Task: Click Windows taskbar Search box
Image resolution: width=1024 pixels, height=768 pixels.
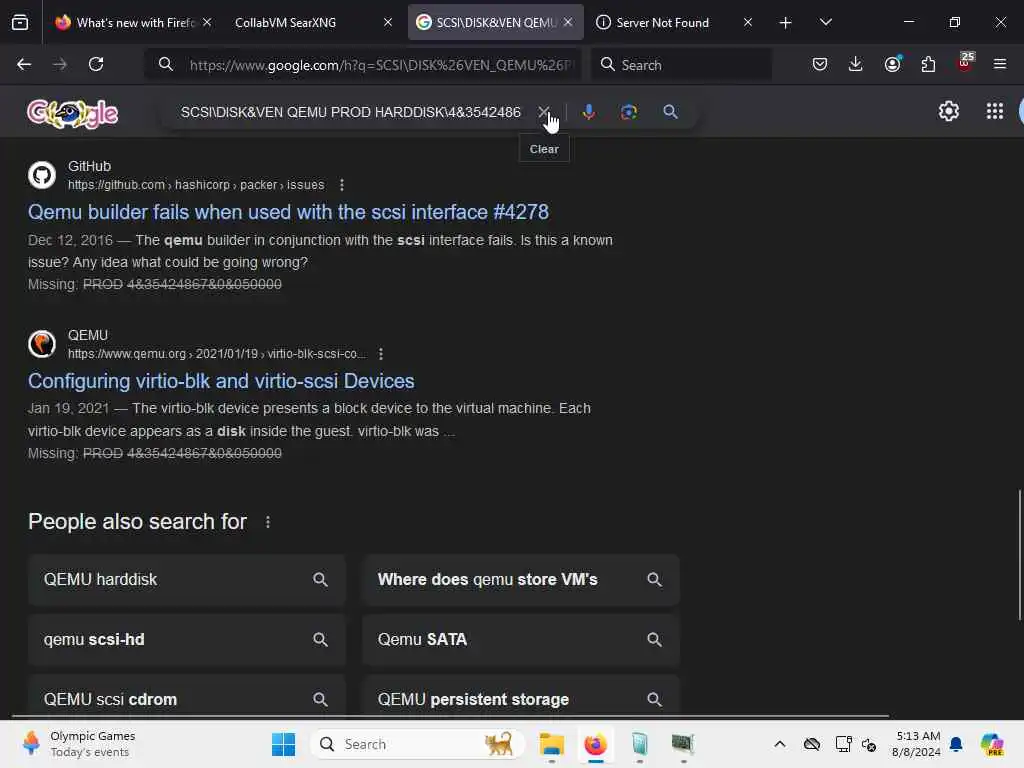Action: point(419,744)
